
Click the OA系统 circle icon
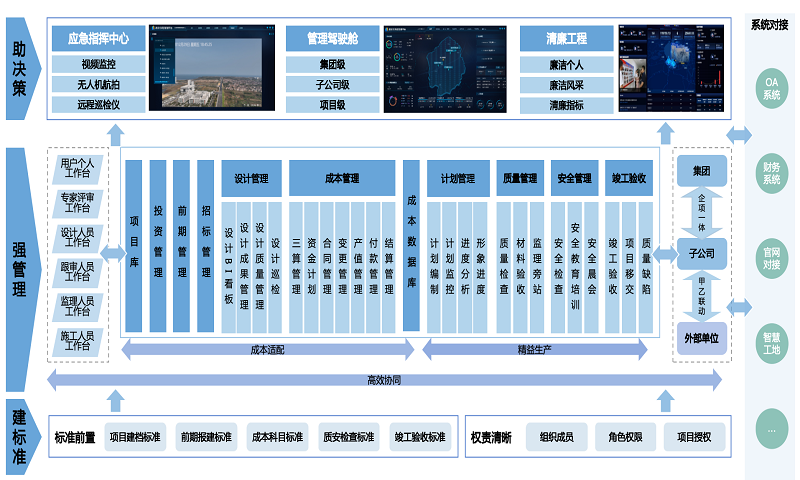[x=771, y=88]
